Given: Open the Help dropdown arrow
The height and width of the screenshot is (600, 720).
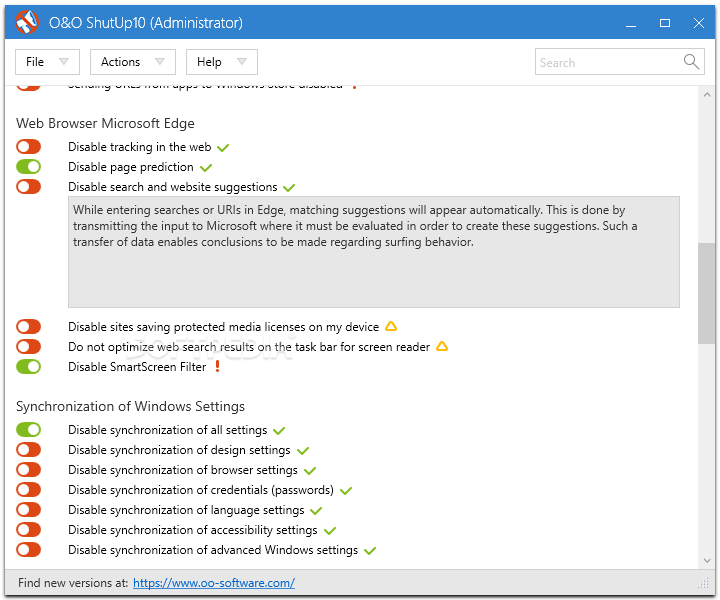Looking at the screenshot, I should (x=242, y=62).
